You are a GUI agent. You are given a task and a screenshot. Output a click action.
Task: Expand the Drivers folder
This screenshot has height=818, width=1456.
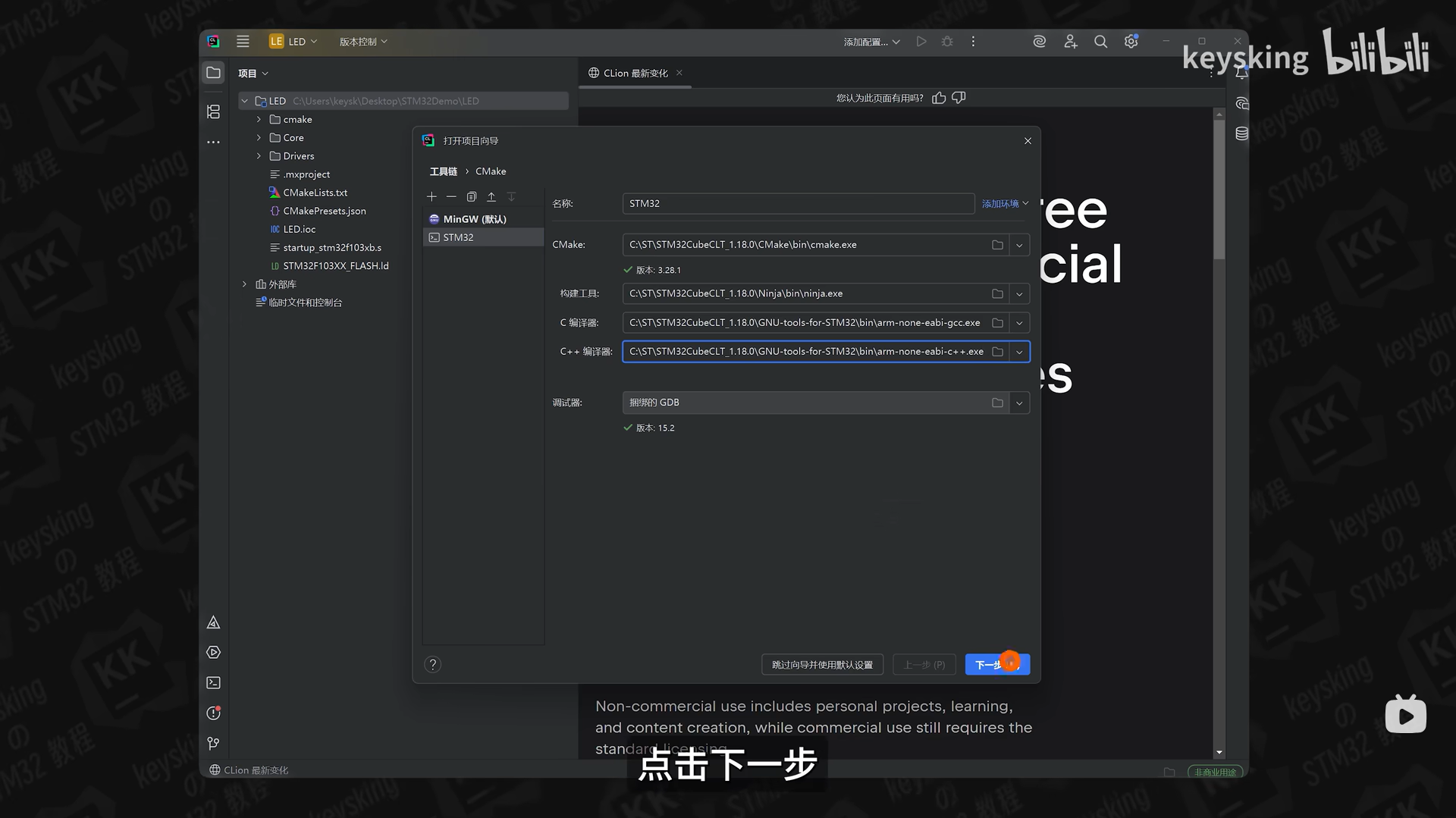click(259, 155)
